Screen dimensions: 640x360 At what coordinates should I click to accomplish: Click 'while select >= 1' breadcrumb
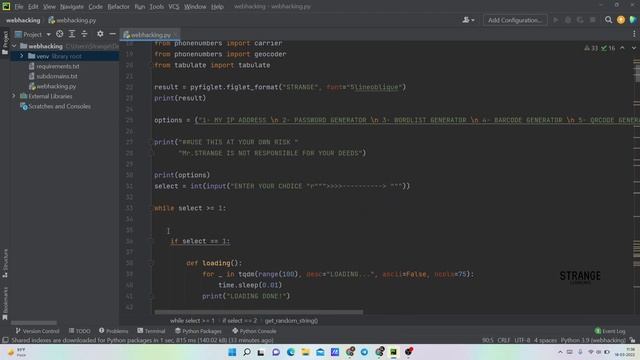pos(192,320)
